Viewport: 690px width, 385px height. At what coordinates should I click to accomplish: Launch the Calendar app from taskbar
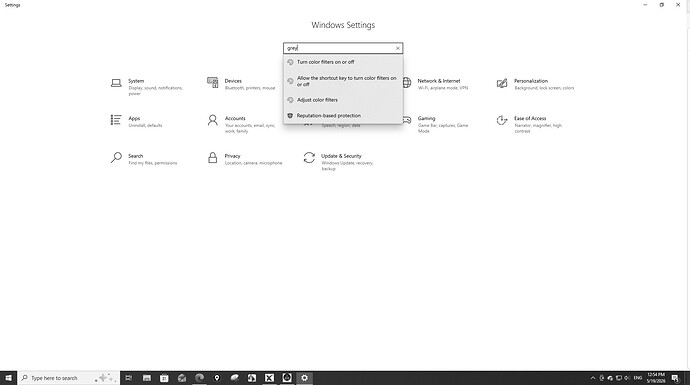point(164,378)
